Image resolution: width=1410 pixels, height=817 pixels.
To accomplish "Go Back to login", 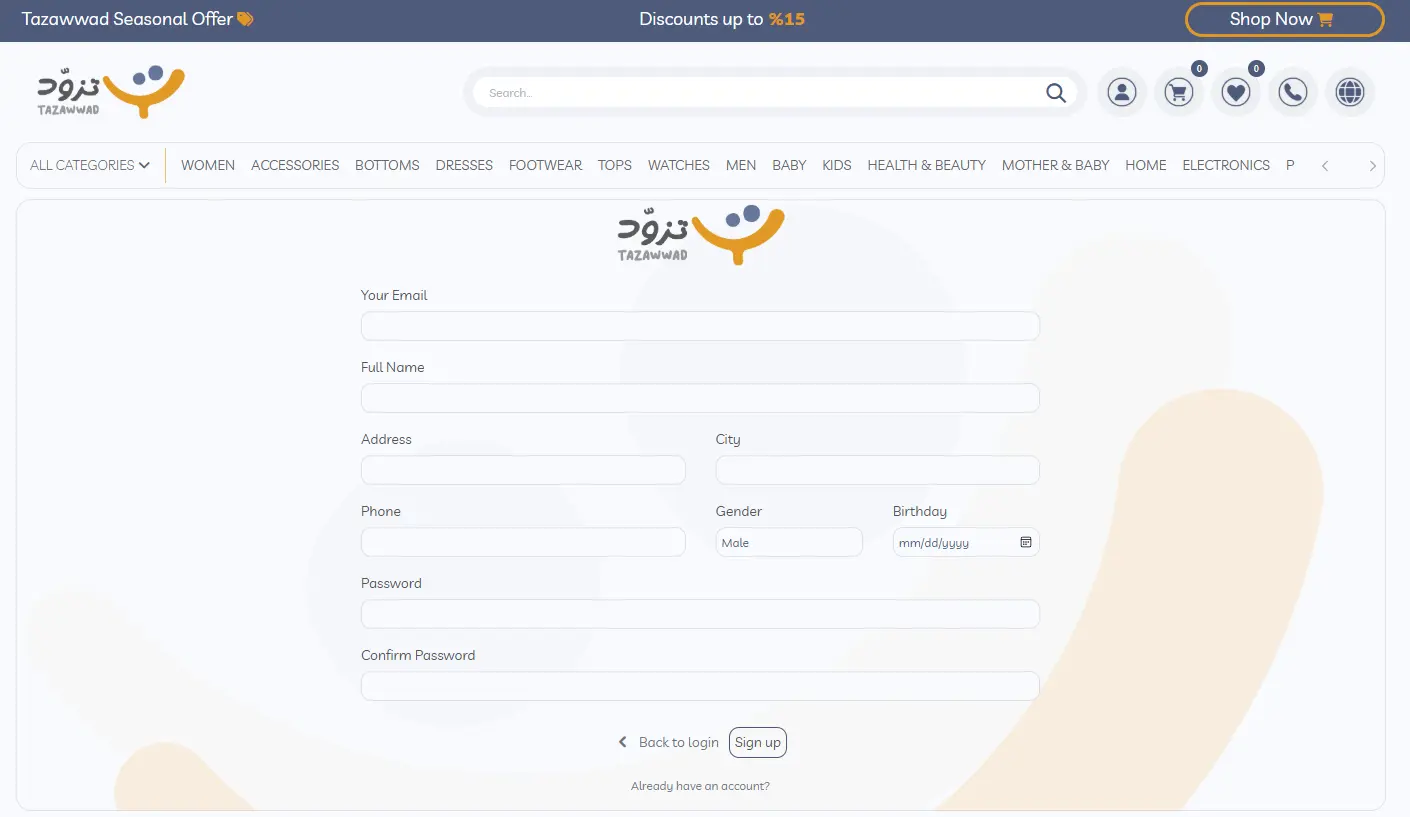I will pyautogui.click(x=668, y=742).
